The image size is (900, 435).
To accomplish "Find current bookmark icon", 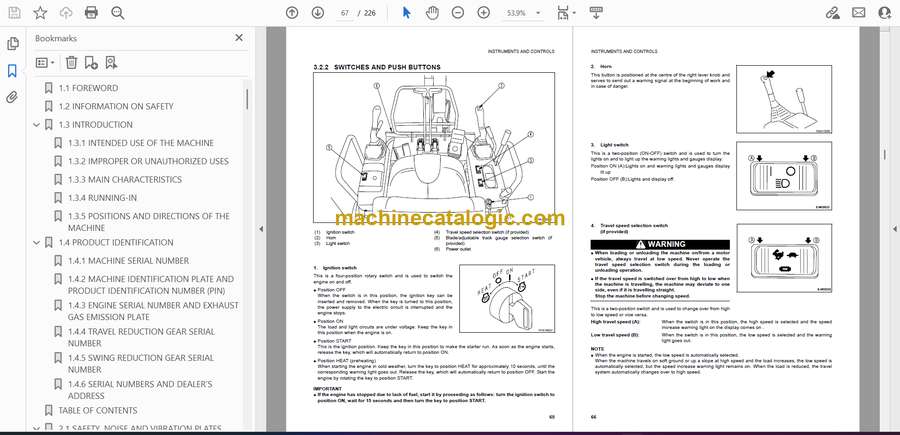I will click(111, 63).
